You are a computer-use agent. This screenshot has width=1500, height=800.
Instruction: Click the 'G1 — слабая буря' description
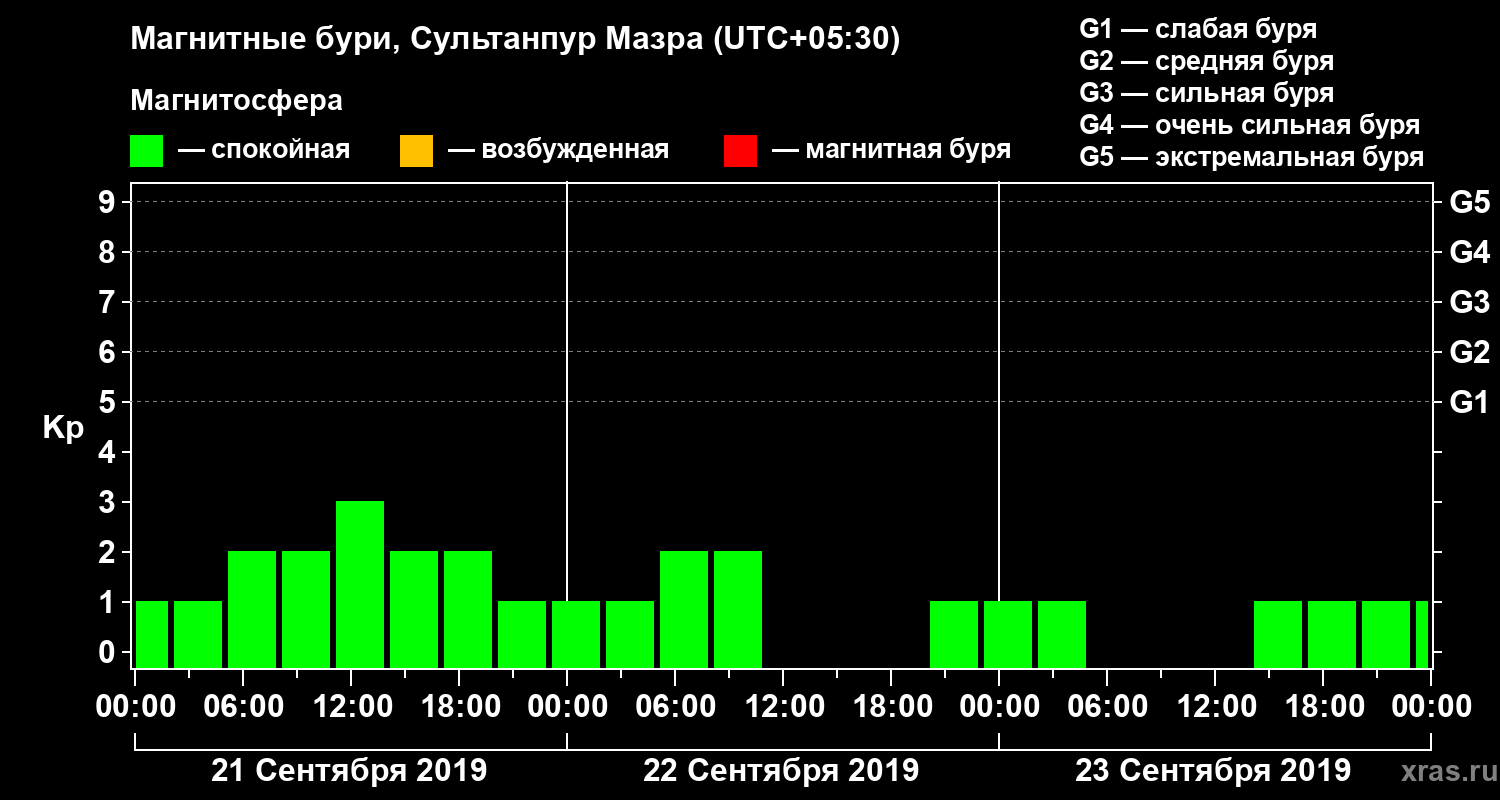point(1198,29)
